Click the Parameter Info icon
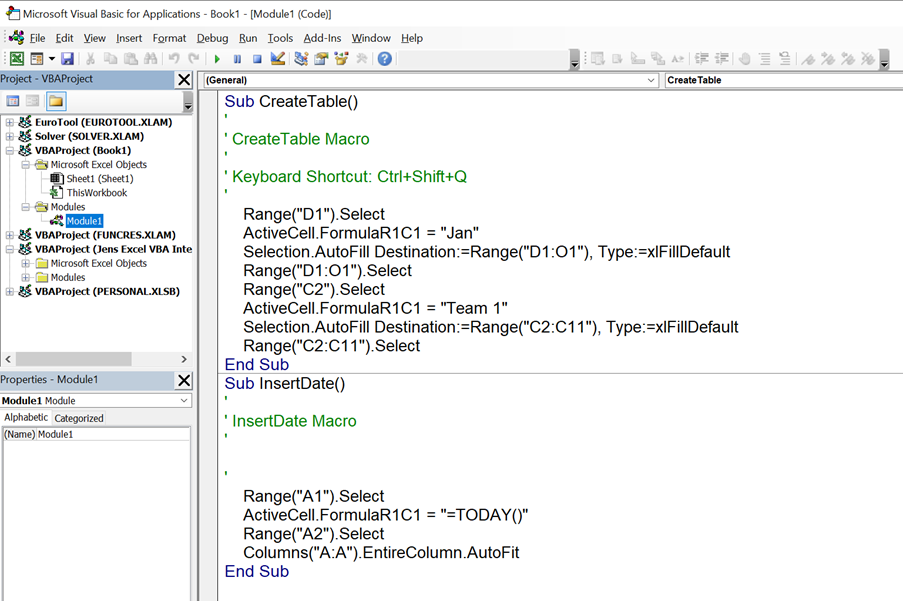 (x=658, y=58)
